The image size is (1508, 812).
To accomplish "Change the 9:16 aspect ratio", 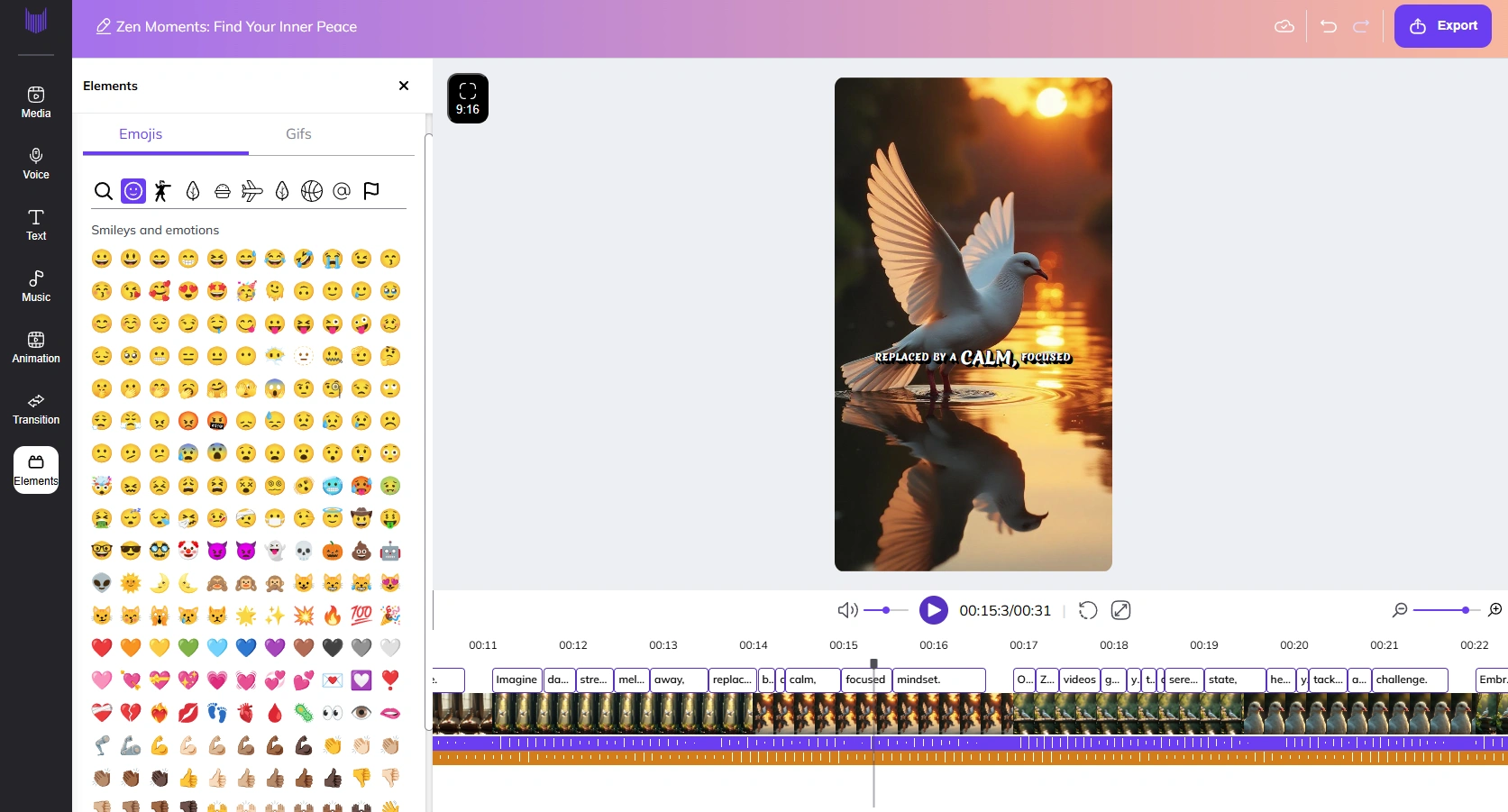I will (468, 98).
